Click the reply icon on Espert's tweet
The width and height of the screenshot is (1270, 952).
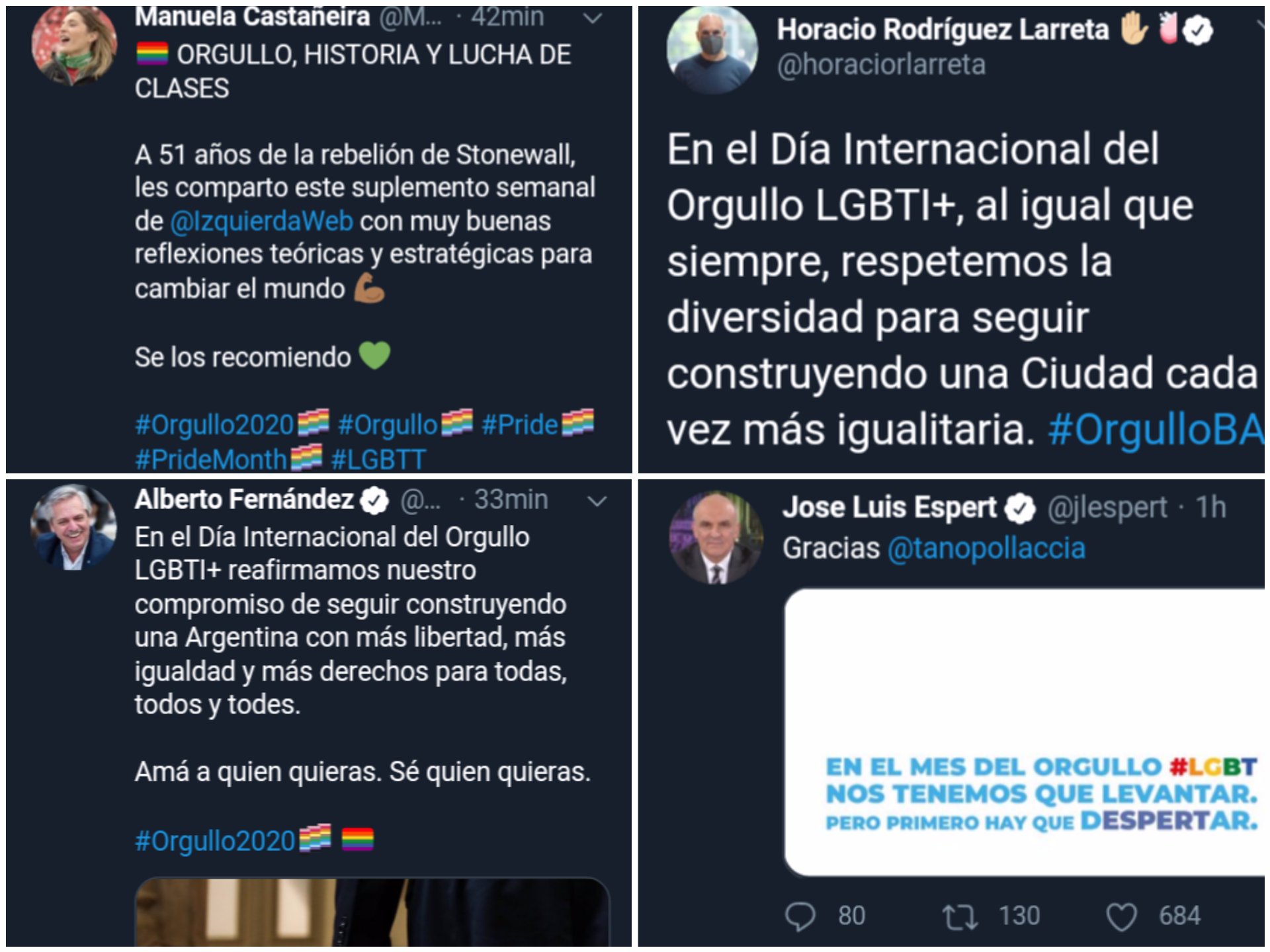[x=800, y=916]
